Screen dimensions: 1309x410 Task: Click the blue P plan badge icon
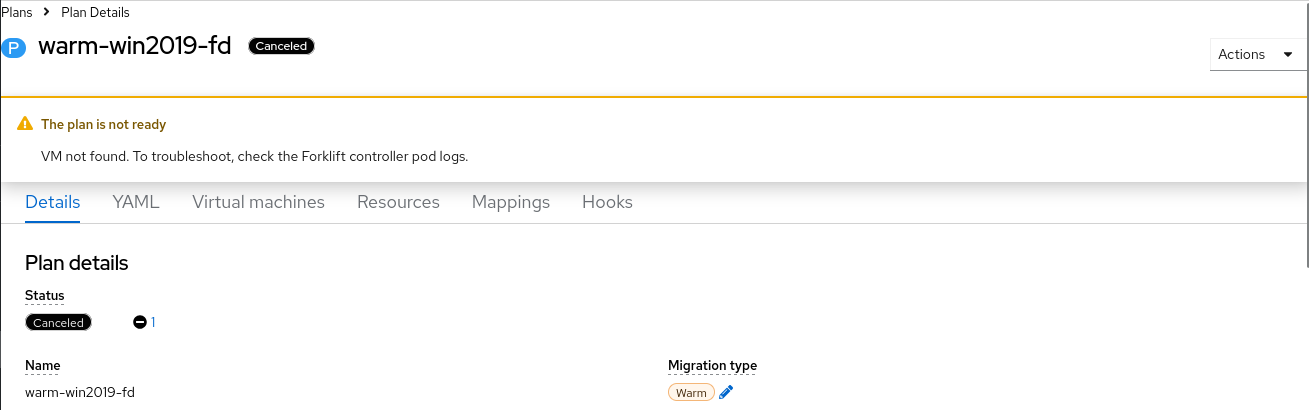[14, 47]
